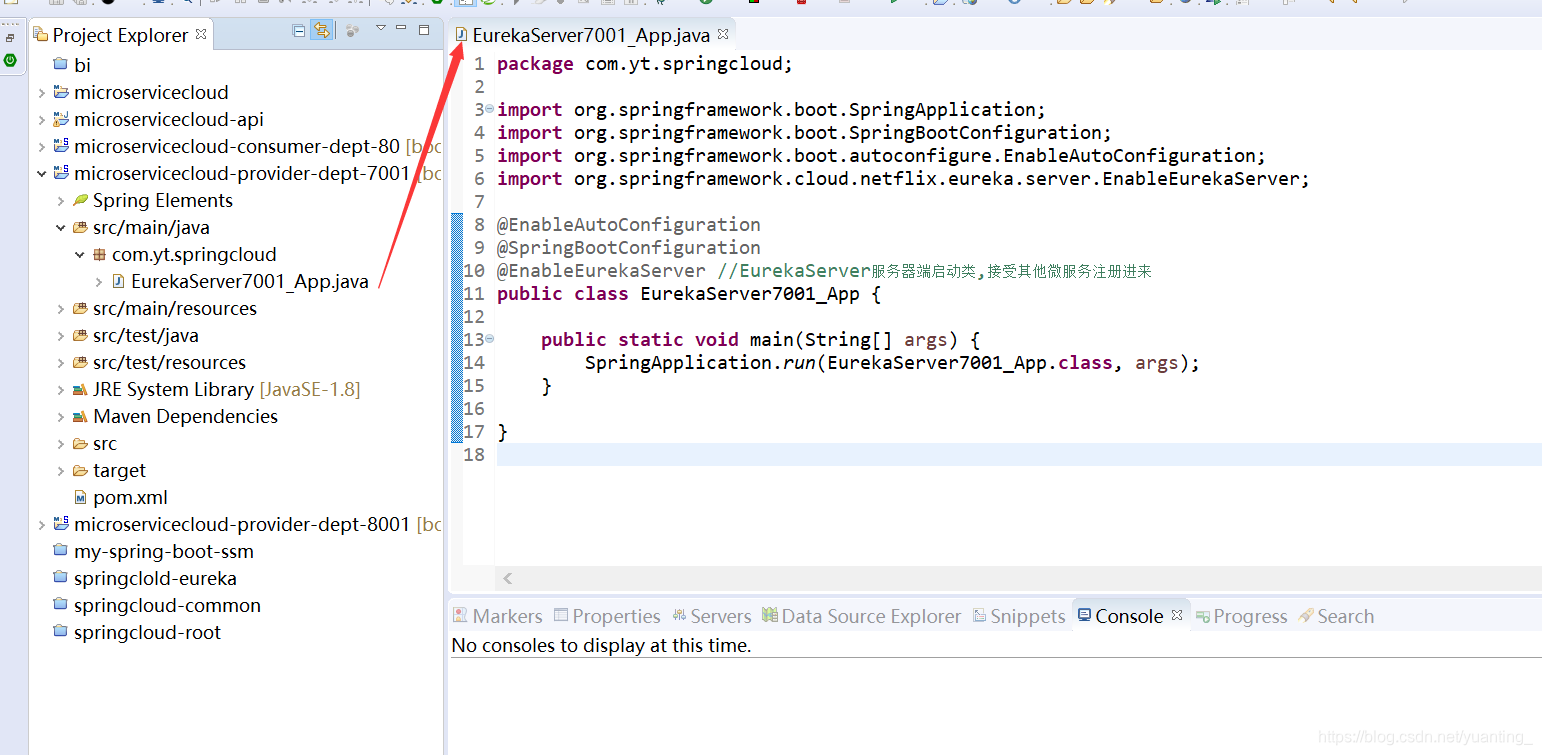Click the restore view icon in left trim
The image size is (1542, 755).
tap(10, 39)
